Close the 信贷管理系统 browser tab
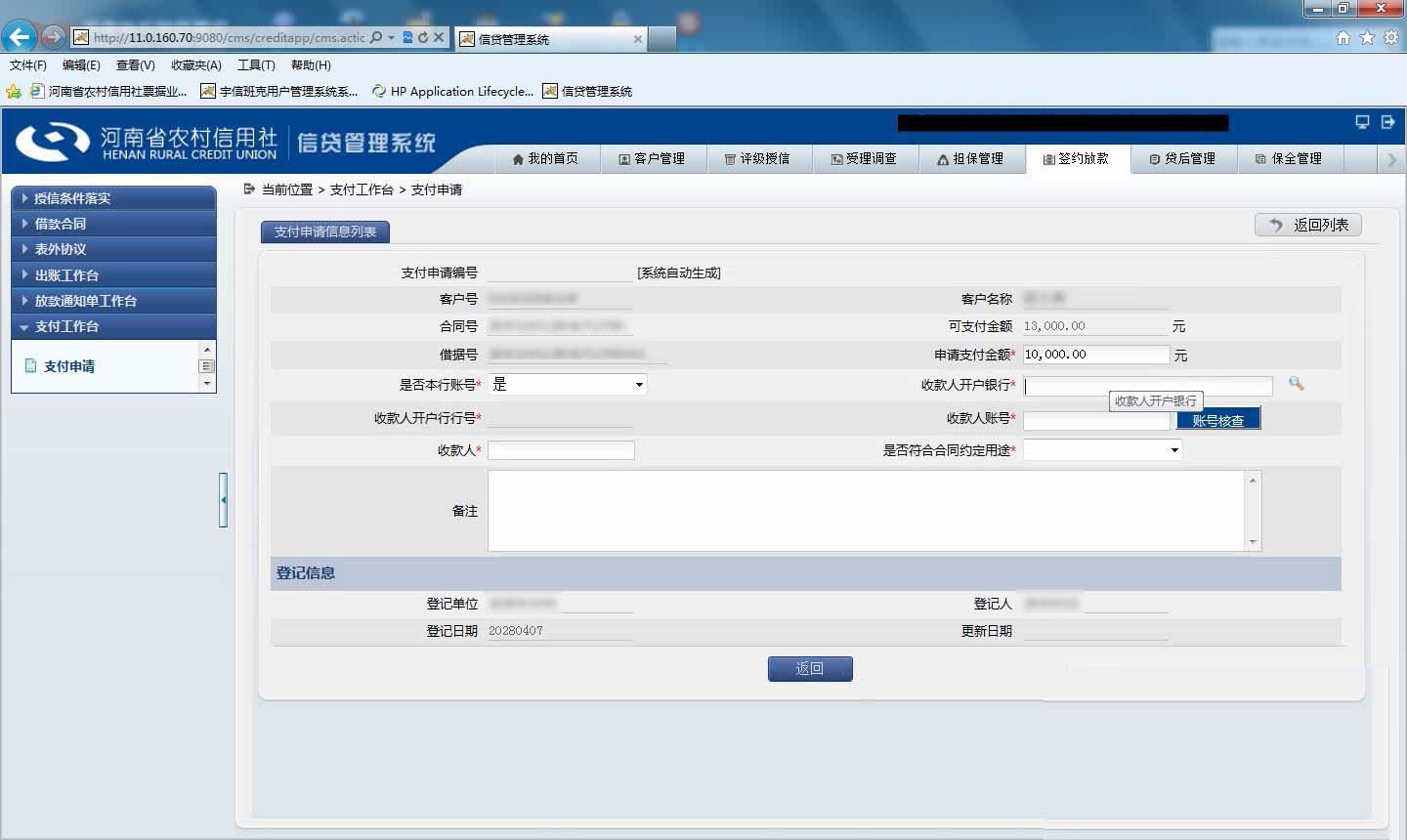This screenshot has width=1407, height=840. (638, 39)
